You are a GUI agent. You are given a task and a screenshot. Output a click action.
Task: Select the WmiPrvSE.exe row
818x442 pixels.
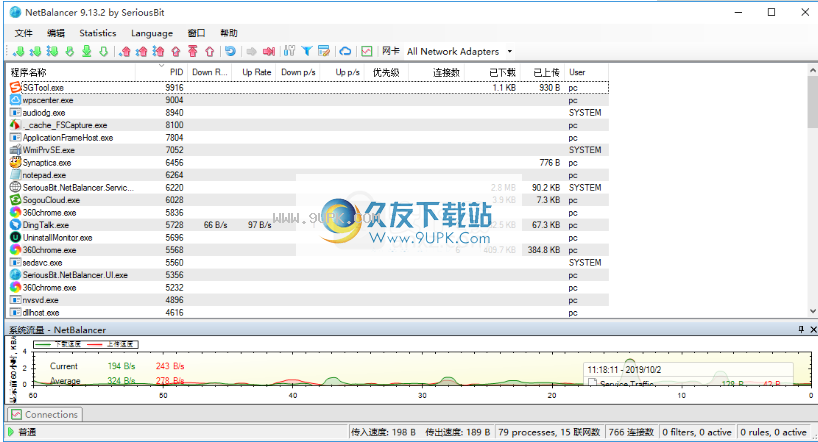point(309,150)
